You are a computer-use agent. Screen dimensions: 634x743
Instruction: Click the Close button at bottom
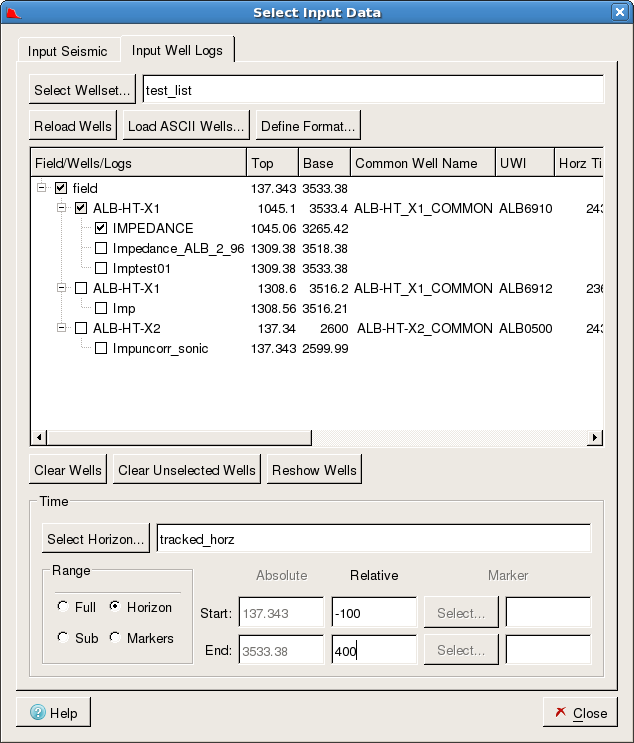click(580, 712)
